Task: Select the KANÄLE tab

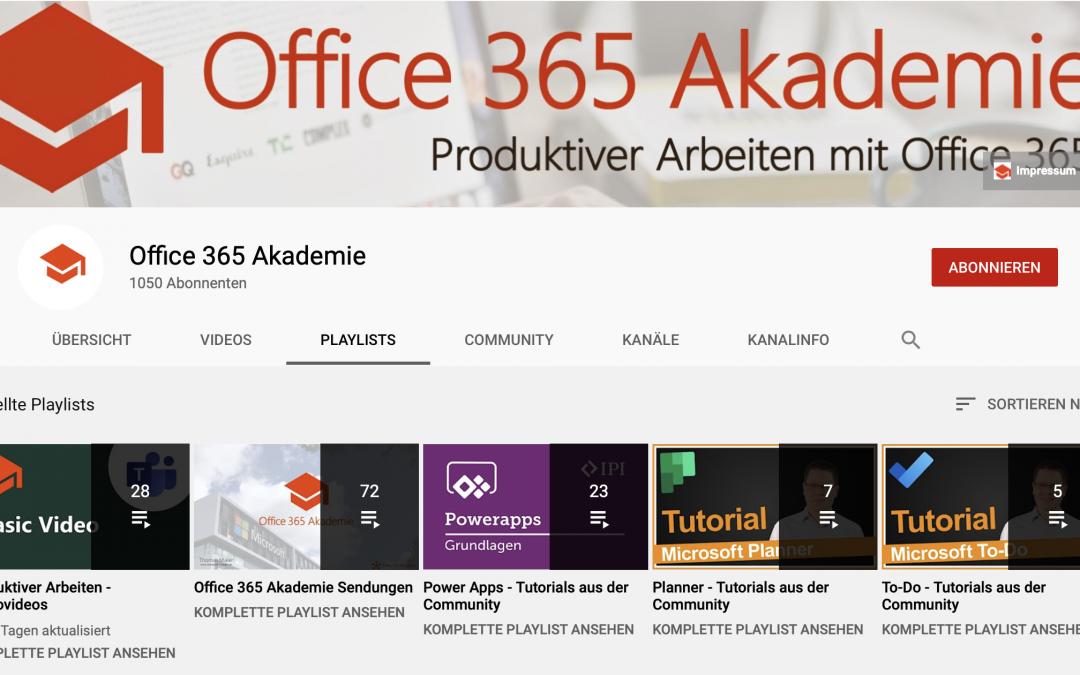Action: click(x=650, y=340)
